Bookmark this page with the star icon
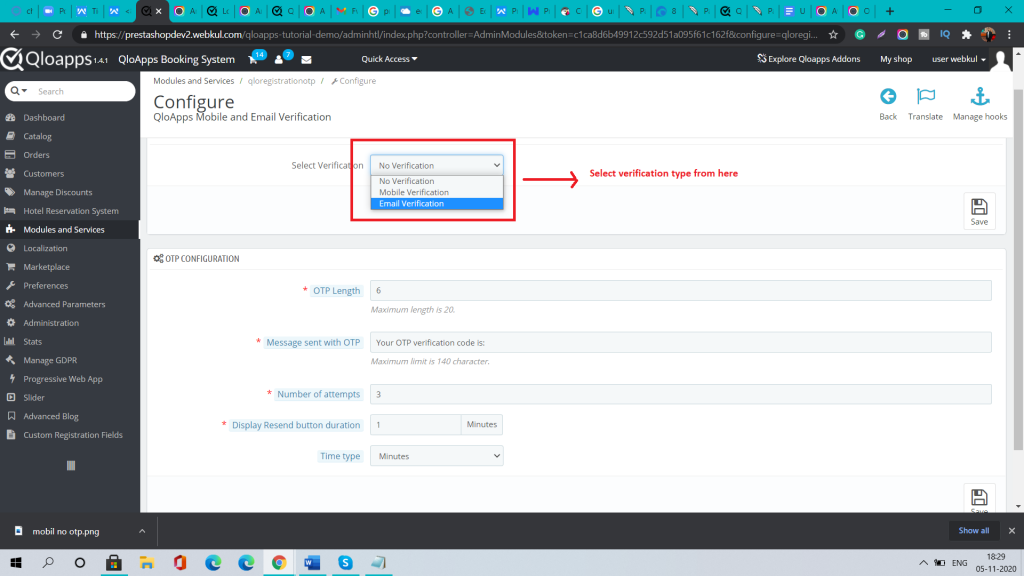1024x576 pixels. tap(833, 35)
